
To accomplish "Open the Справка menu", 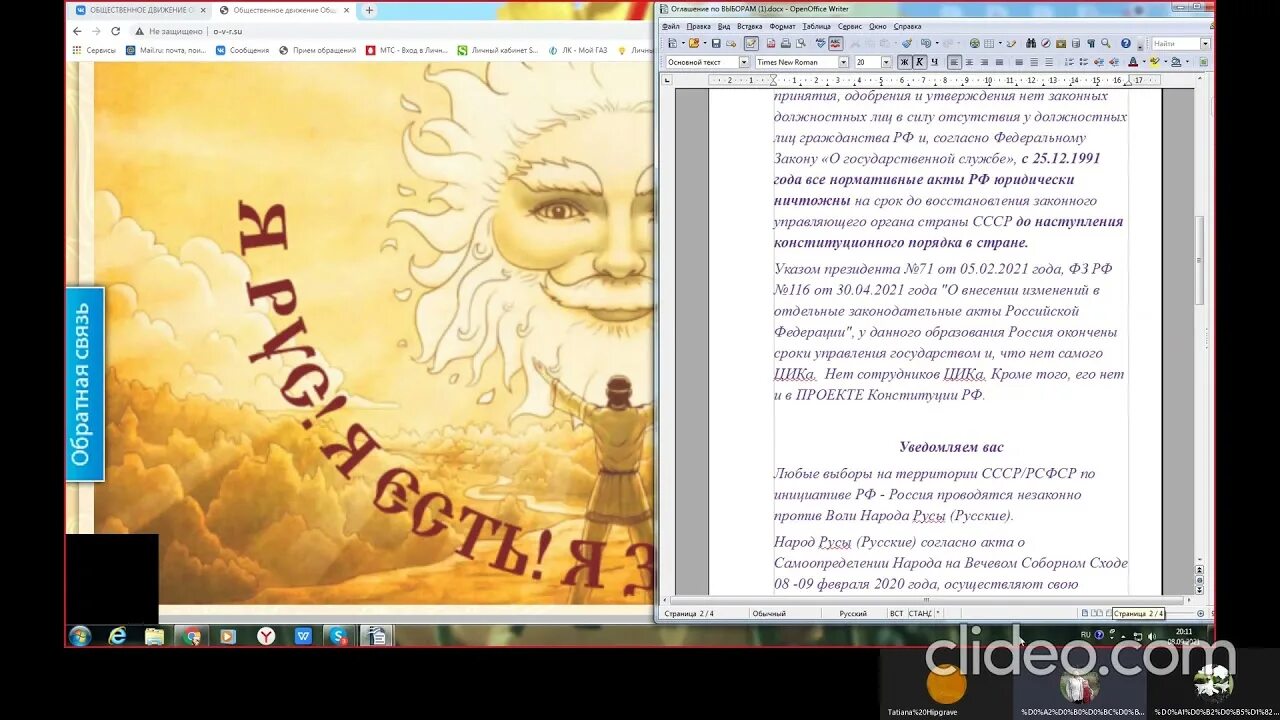I will [x=908, y=26].
